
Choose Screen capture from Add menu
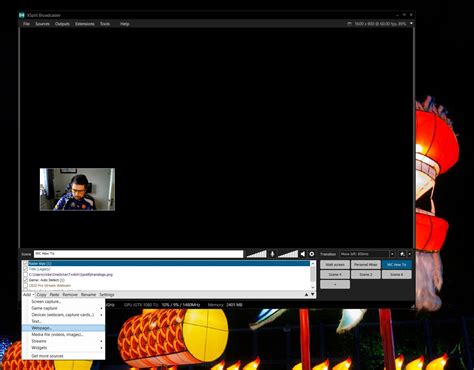pyautogui.click(x=63, y=302)
